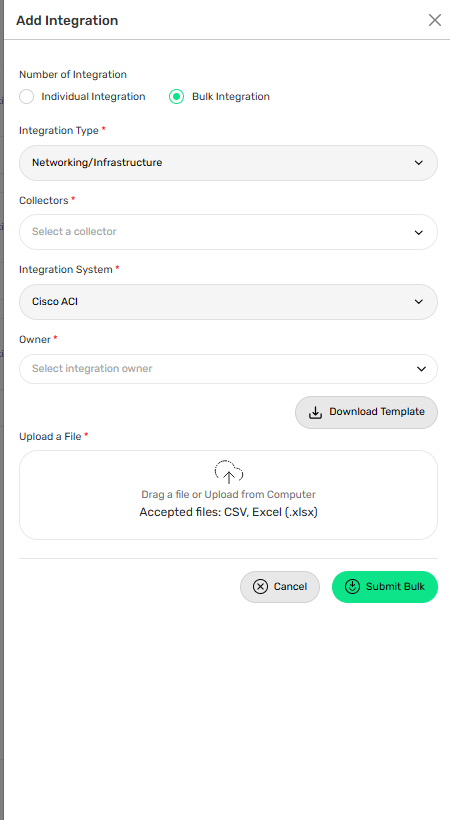Open the Select integration owner dropdown

point(228,369)
